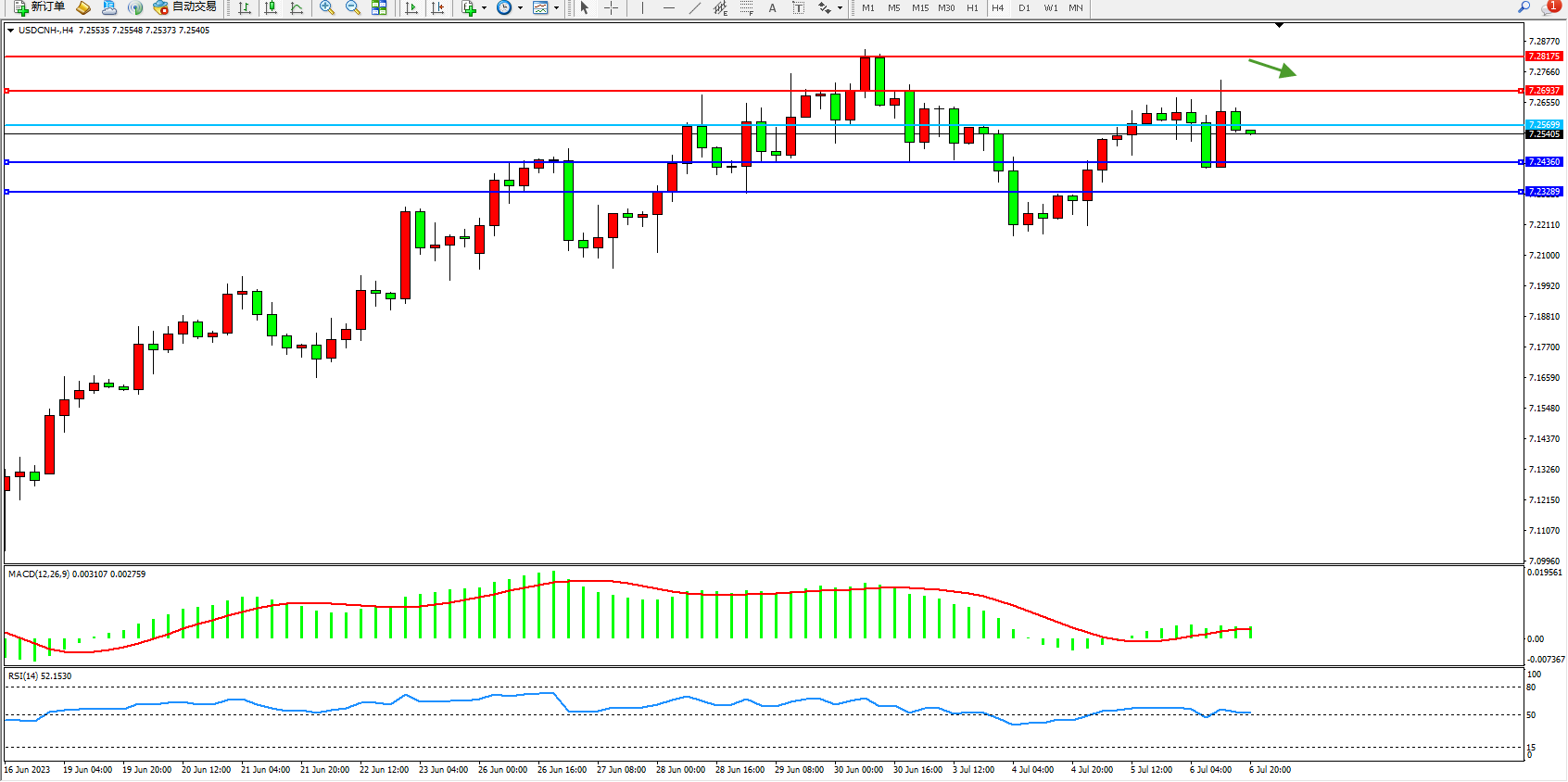Open the indicators list dropdown arrow

click(484, 8)
